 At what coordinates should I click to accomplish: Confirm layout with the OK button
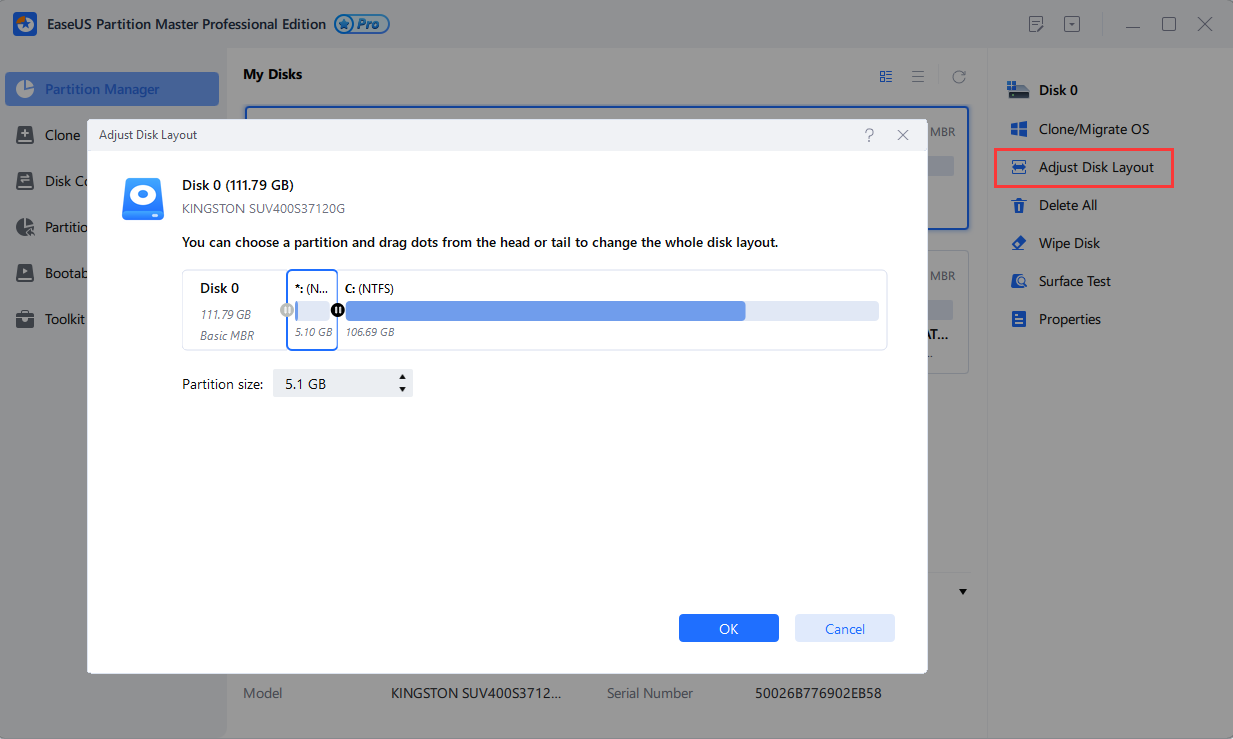[x=728, y=628]
